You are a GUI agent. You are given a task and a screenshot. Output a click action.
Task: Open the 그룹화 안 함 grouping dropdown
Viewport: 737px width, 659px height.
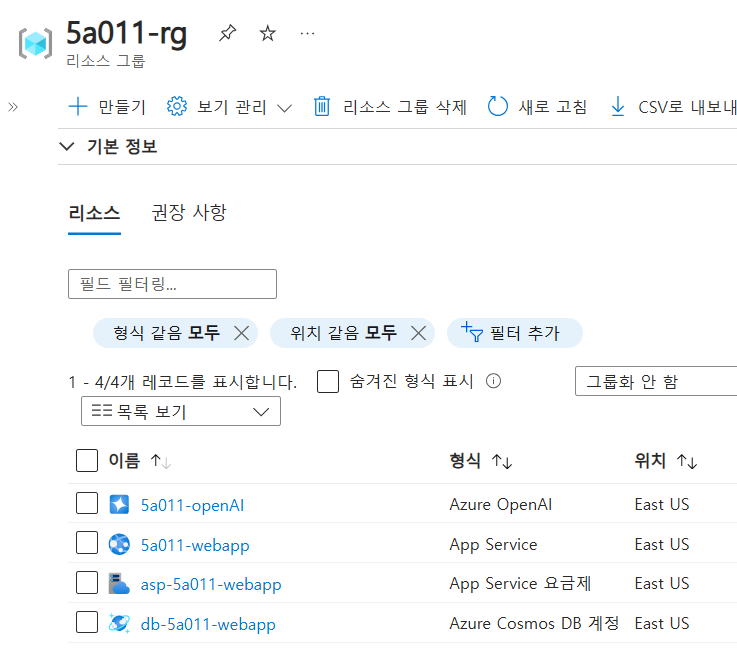coord(656,381)
